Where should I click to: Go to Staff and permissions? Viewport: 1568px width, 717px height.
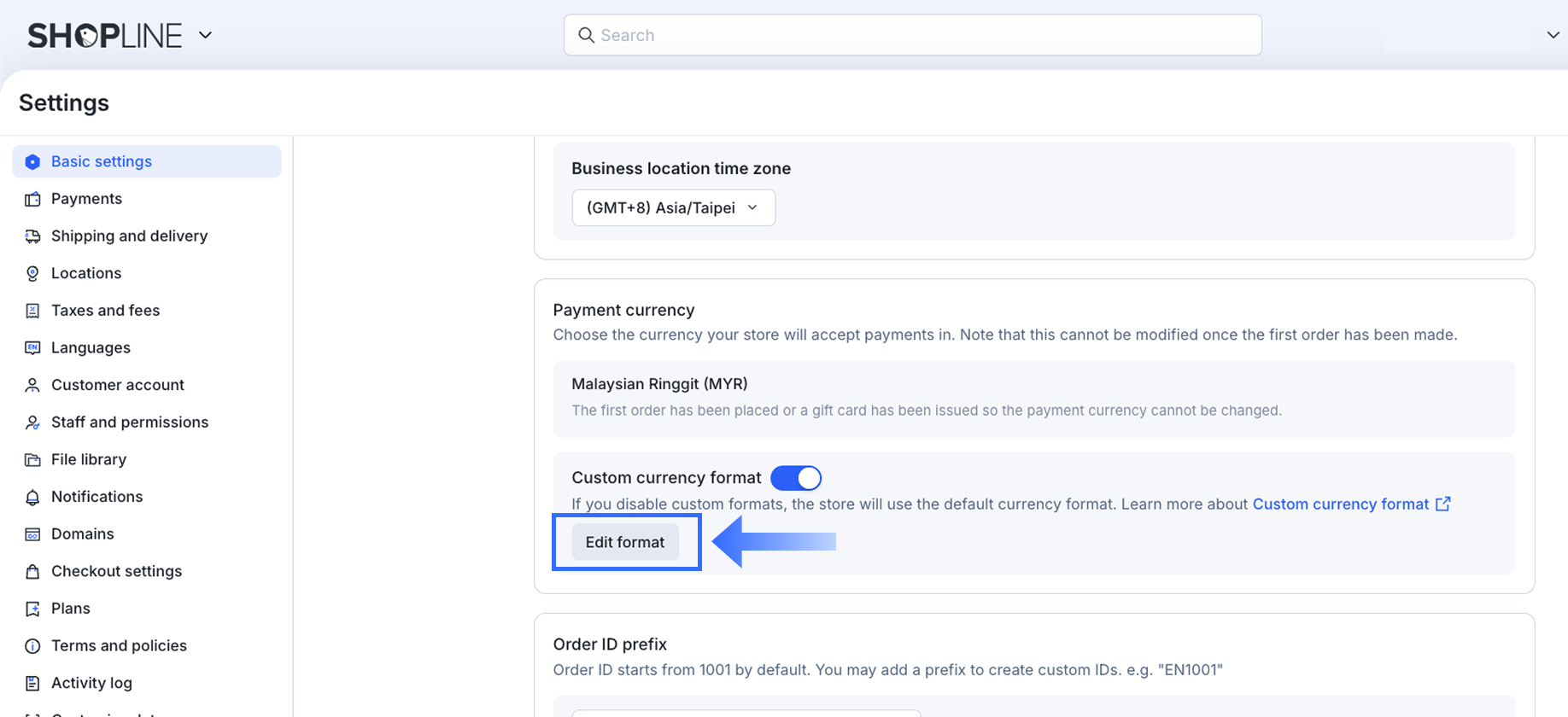tap(129, 423)
